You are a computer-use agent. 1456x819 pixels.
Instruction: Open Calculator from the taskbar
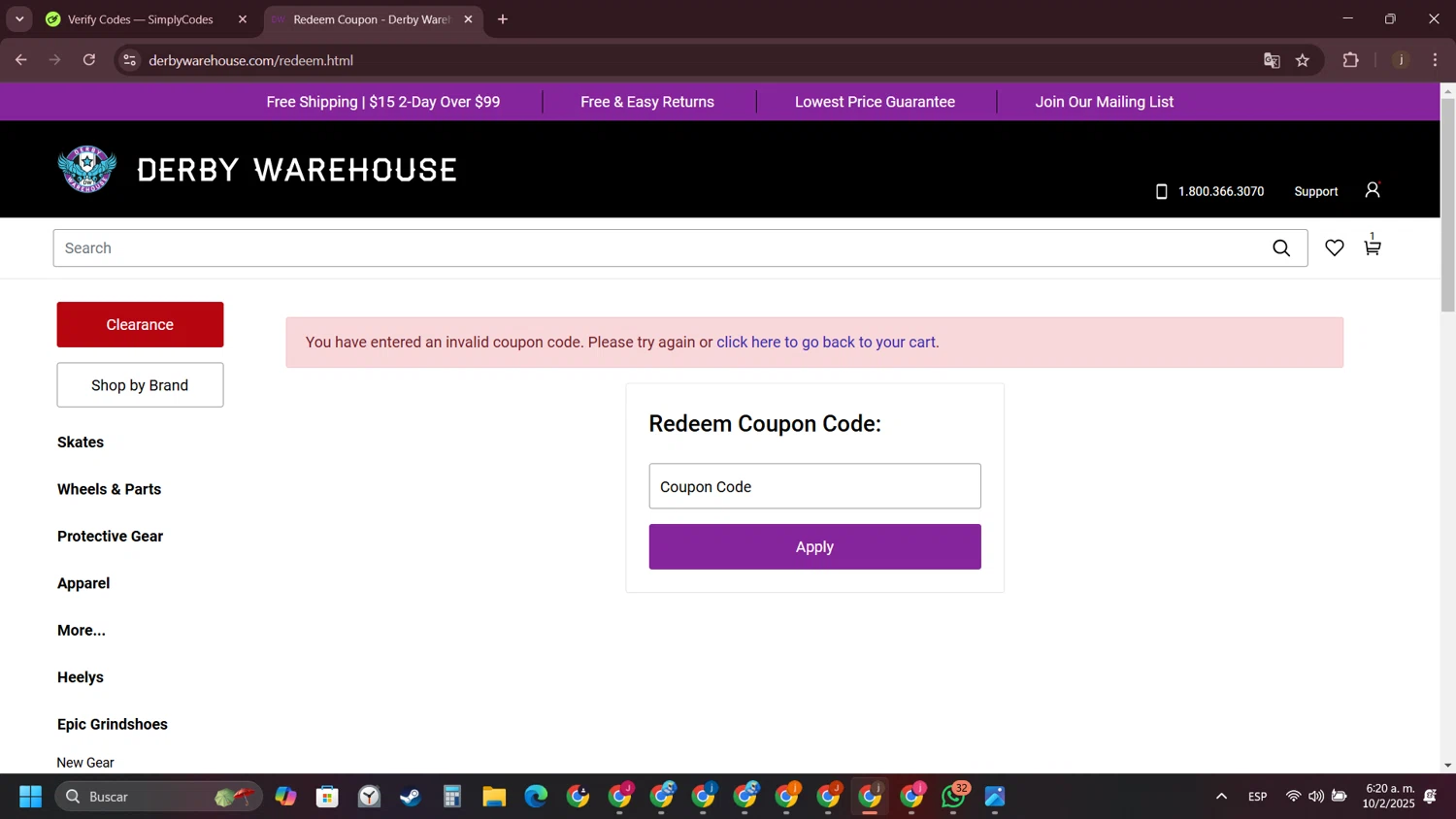452,797
